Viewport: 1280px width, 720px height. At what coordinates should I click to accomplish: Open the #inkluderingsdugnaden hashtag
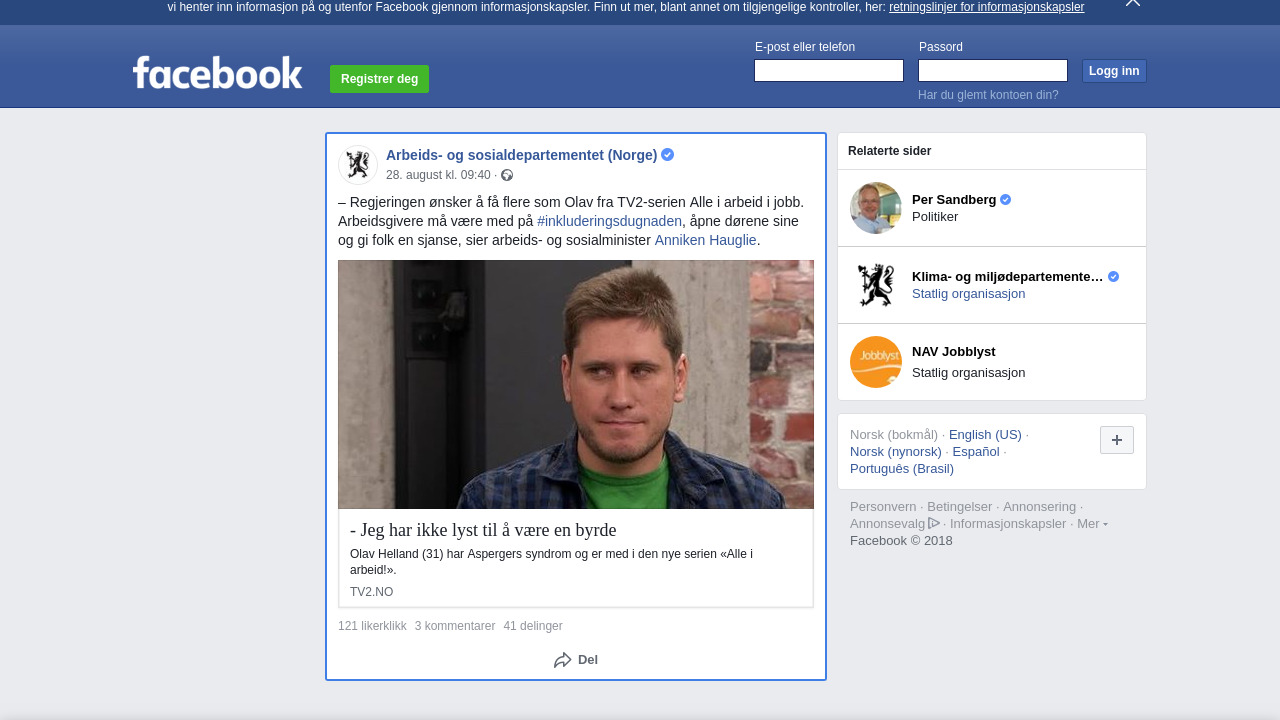coord(609,221)
